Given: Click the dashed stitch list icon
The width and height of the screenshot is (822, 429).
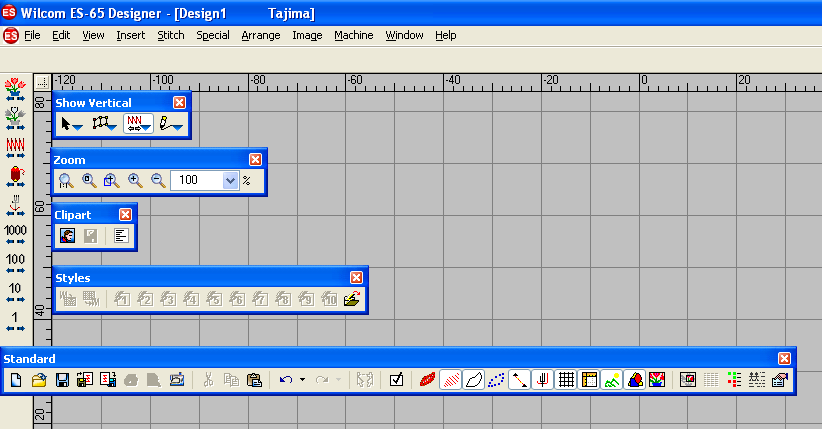Looking at the screenshot, I should 757,380.
